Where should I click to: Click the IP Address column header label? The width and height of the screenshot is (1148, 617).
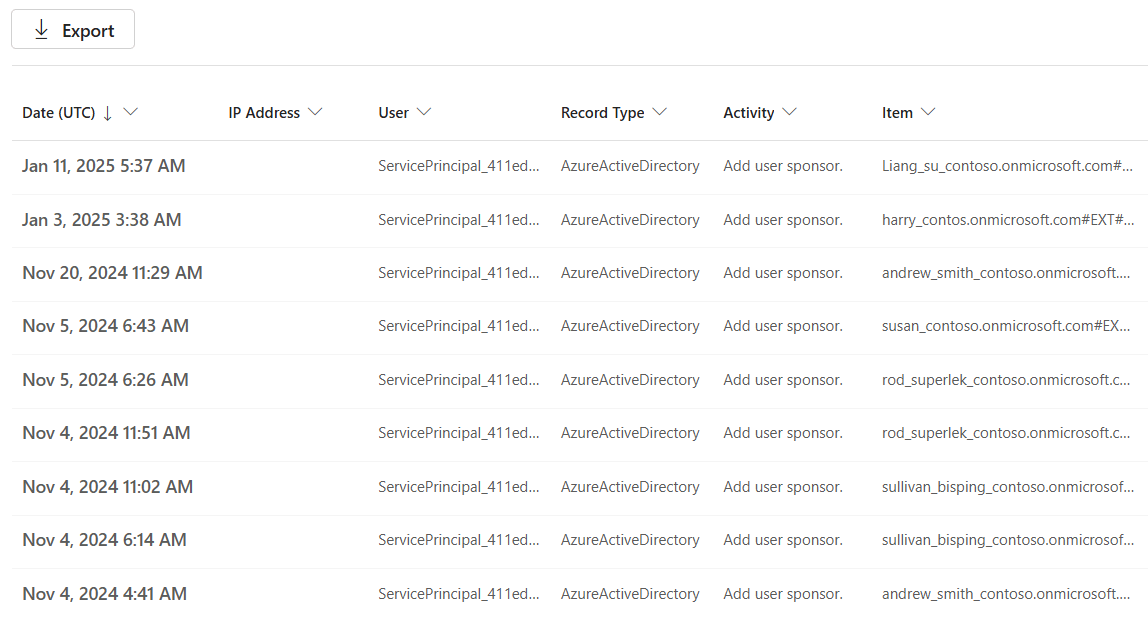point(263,112)
